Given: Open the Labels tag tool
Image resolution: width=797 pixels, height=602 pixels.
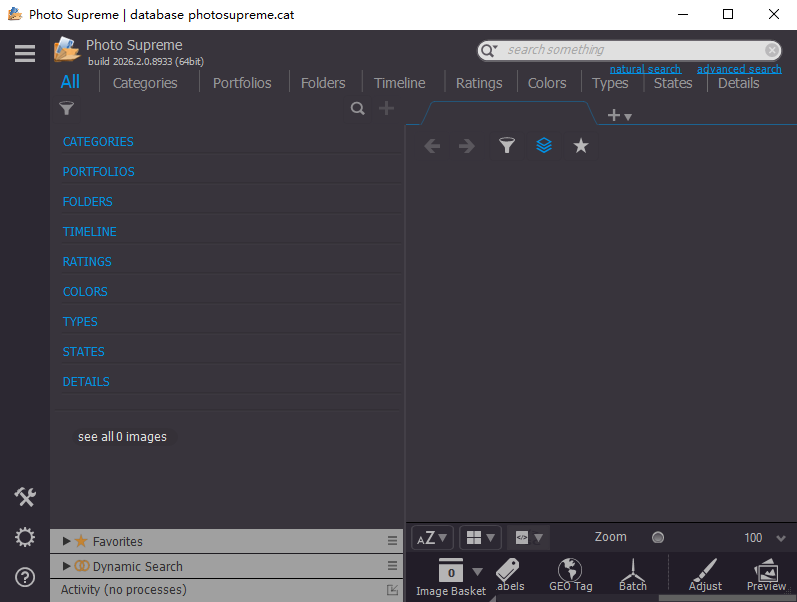Looking at the screenshot, I should coord(509,575).
